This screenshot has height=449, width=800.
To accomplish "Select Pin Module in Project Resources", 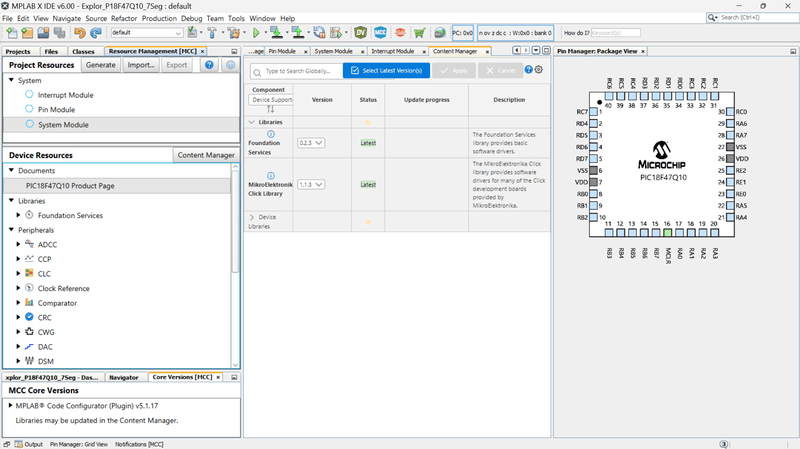I will tap(56, 110).
